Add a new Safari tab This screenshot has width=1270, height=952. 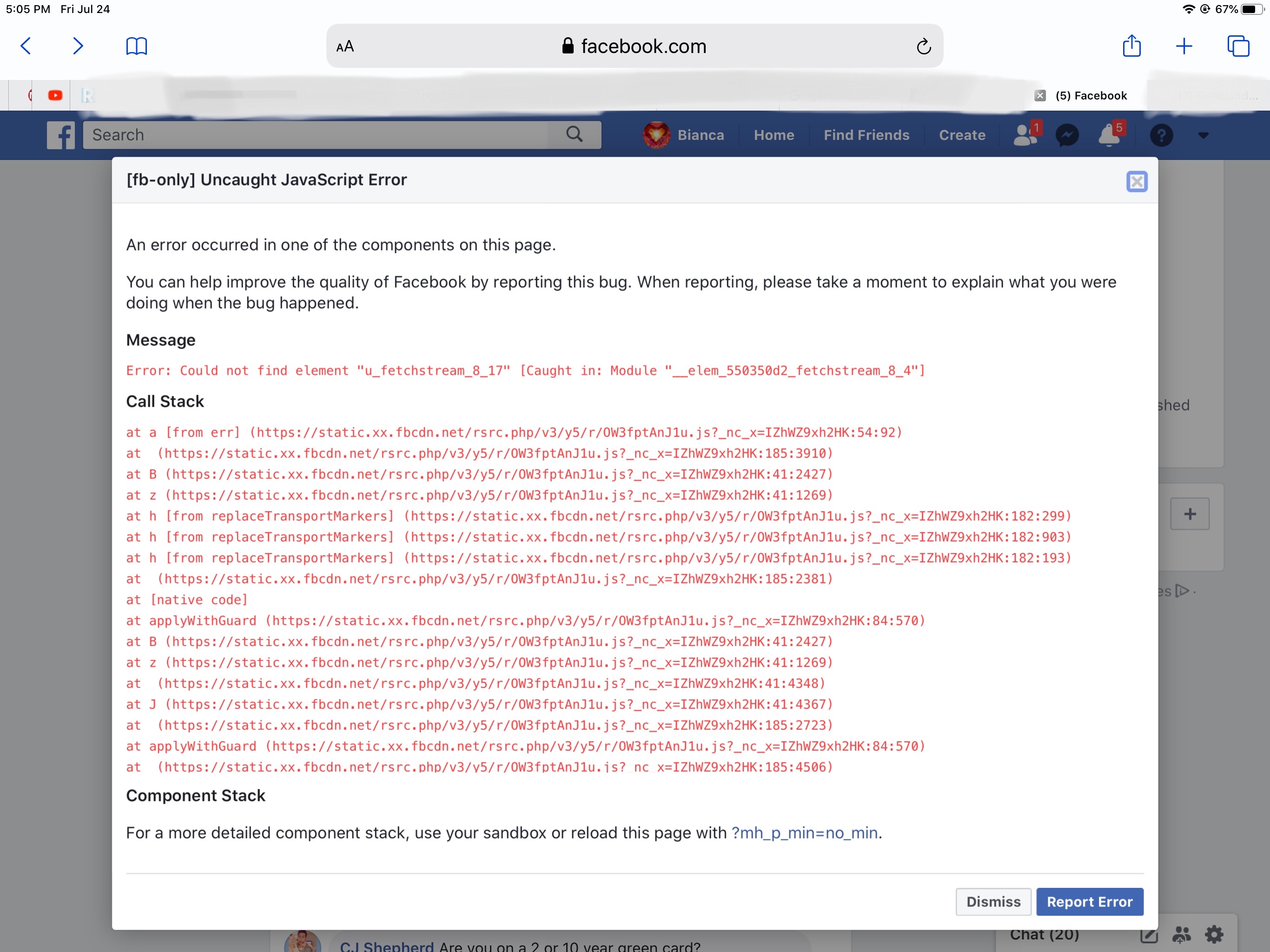pyautogui.click(x=1184, y=46)
